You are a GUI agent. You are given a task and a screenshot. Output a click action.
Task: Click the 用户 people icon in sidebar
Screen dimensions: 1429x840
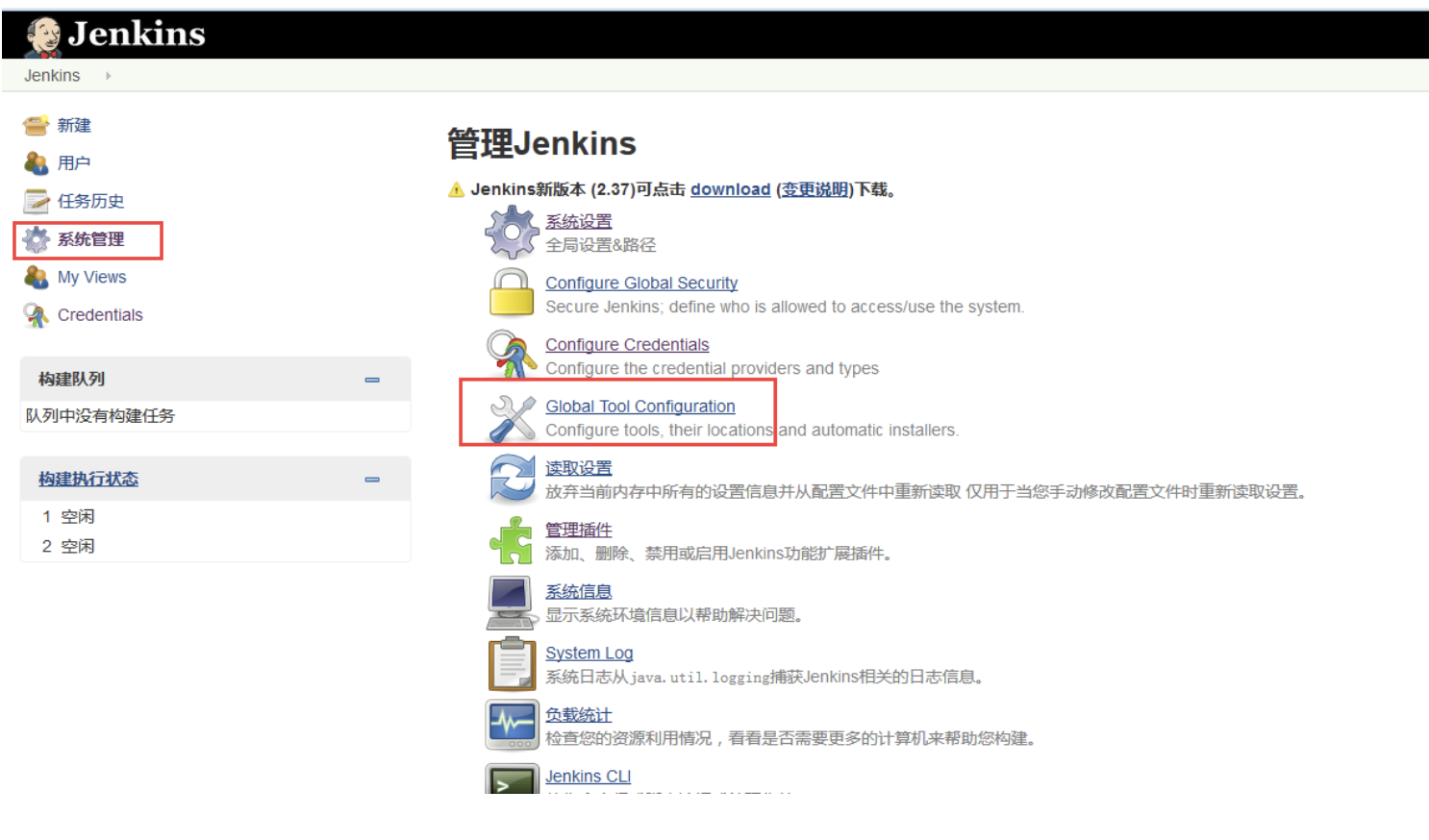[x=36, y=163]
